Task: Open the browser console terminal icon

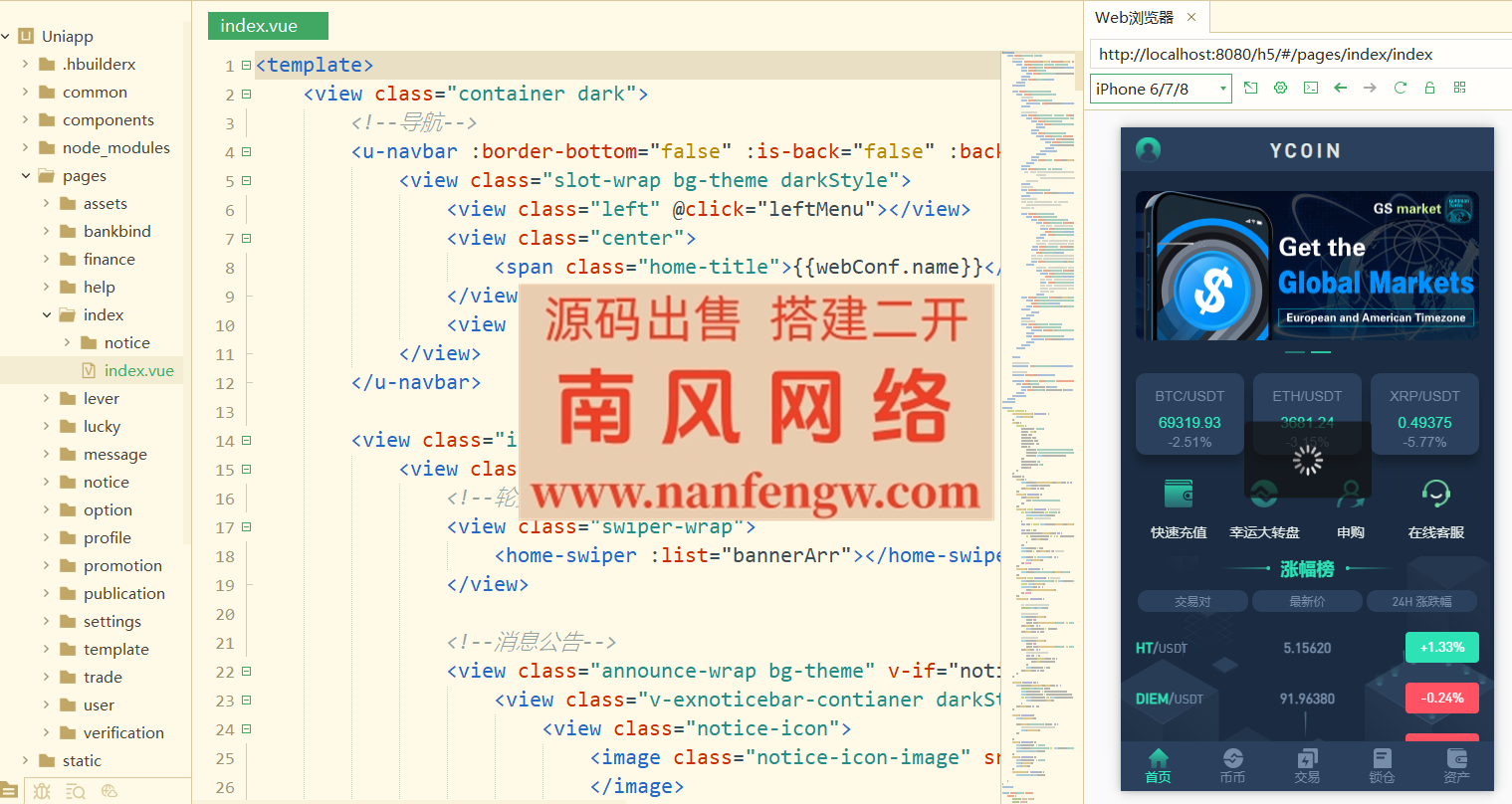Action: tap(1311, 88)
